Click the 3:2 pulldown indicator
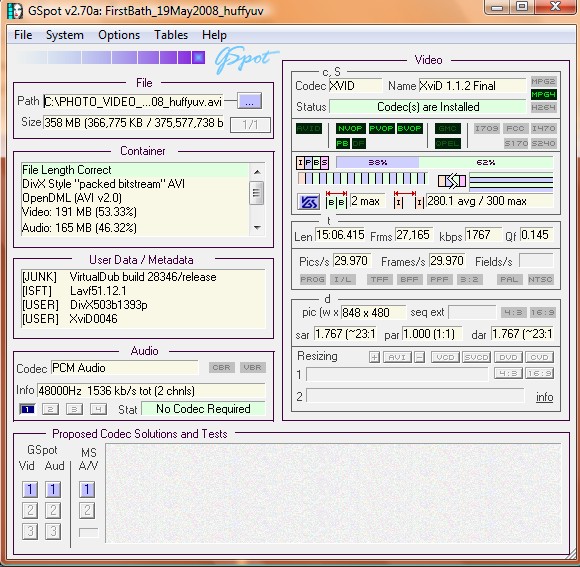Viewport: 580px width, 567px height. pos(469,279)
